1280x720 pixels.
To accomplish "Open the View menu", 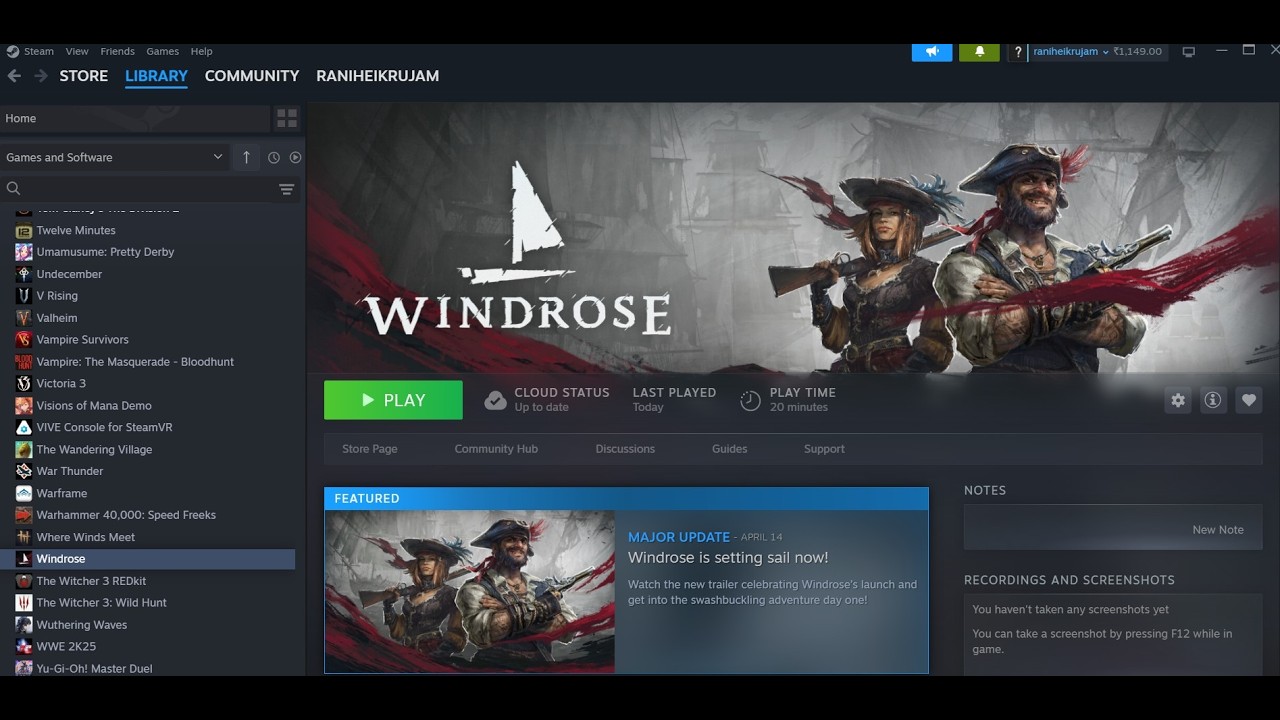I will [x=77, y=52].
